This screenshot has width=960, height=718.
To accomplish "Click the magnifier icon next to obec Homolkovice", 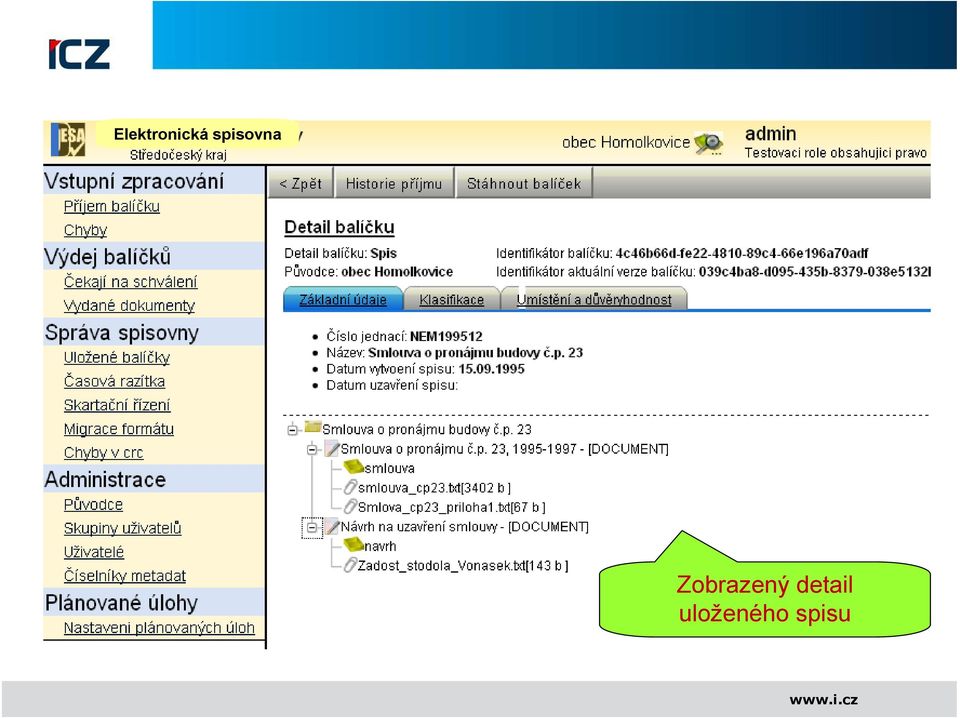I will (708, 143).
